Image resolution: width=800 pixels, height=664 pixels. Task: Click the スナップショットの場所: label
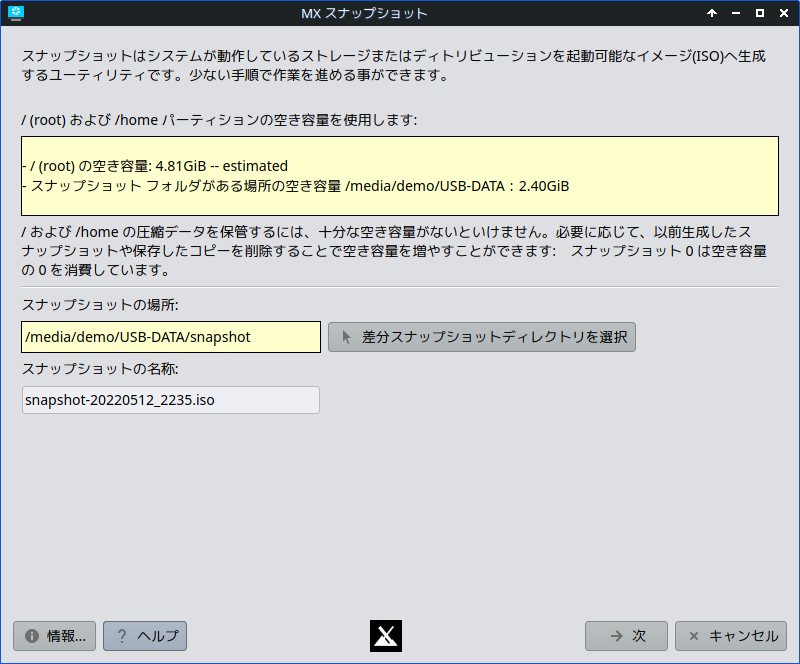pyautogui.click(x=100, y=305)
